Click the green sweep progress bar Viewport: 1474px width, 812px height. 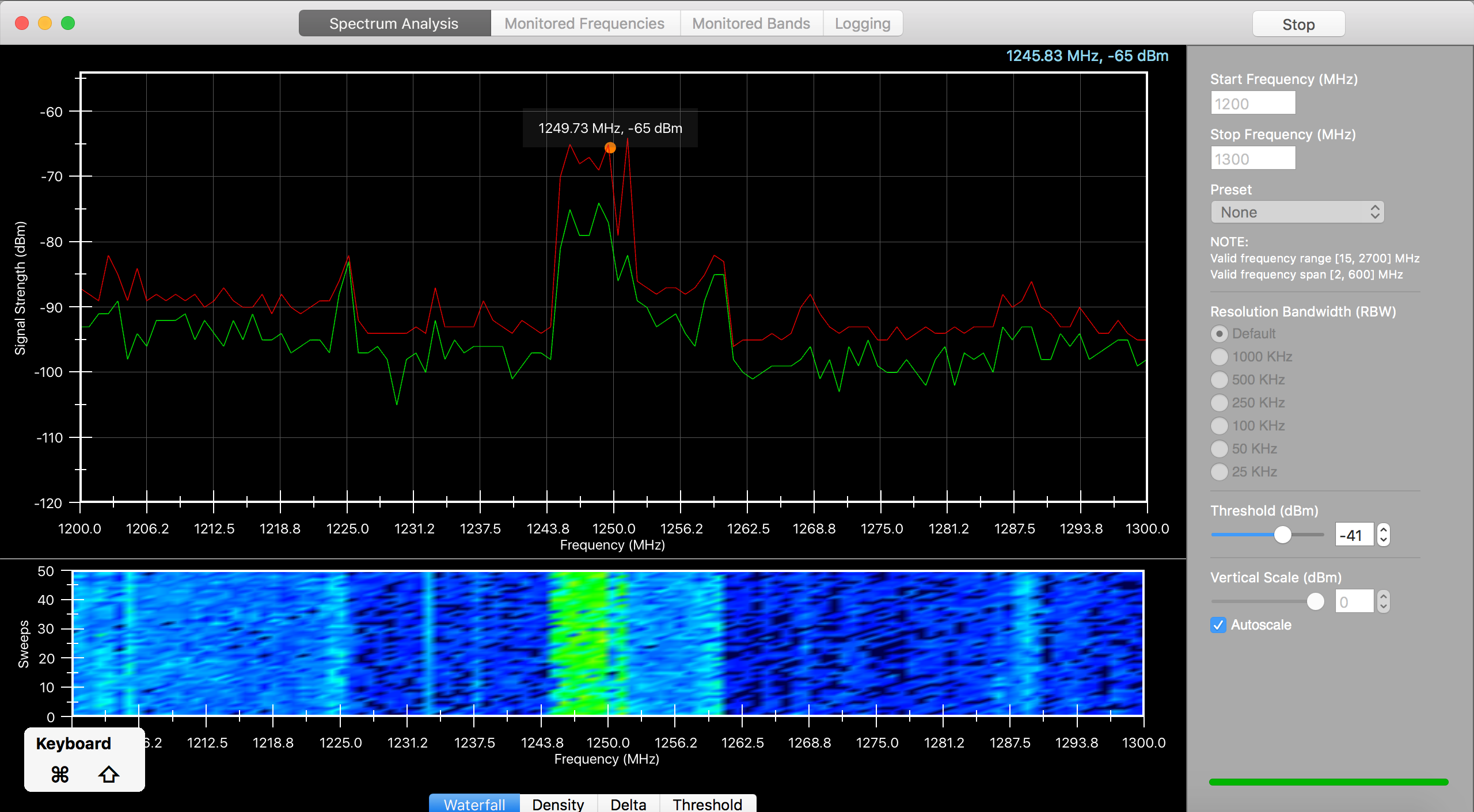click(1328, 782)
